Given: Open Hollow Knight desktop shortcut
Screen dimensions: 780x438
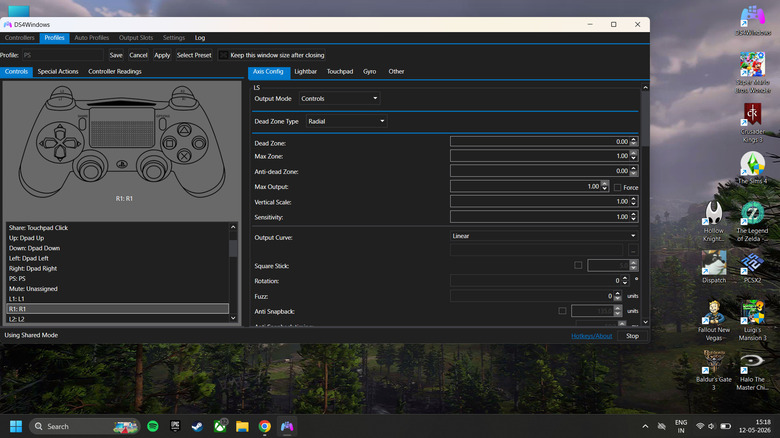Looking at the screenshot, I should (x=714, y=221).
